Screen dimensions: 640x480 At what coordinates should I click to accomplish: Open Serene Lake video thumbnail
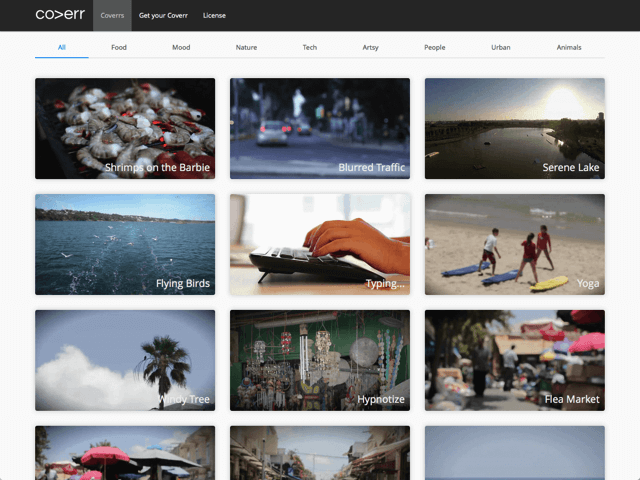click(515, 129)
